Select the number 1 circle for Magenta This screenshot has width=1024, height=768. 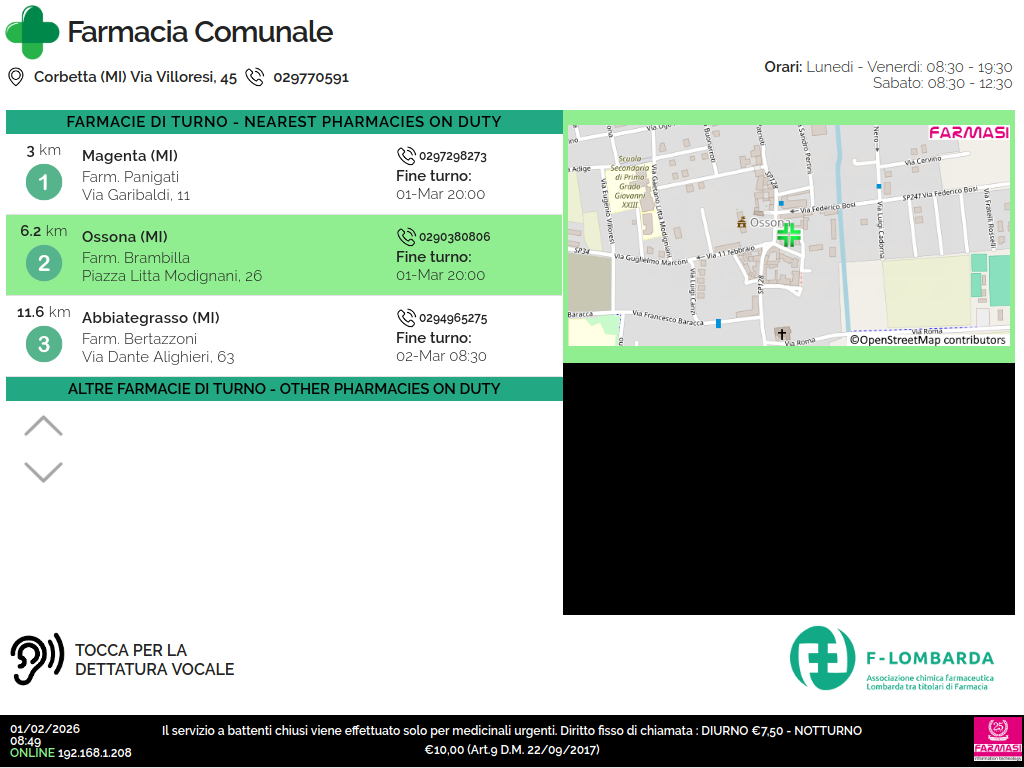pyautogui.click(x=43, y=183)
